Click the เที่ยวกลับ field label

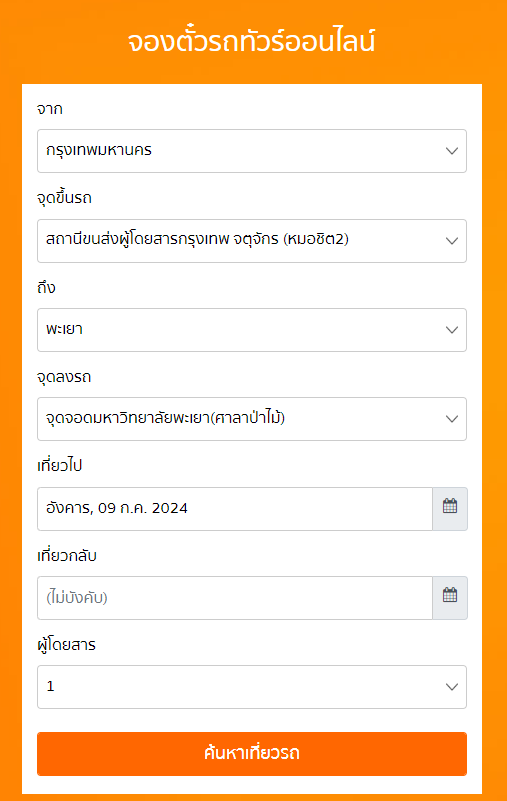point(67,555)
